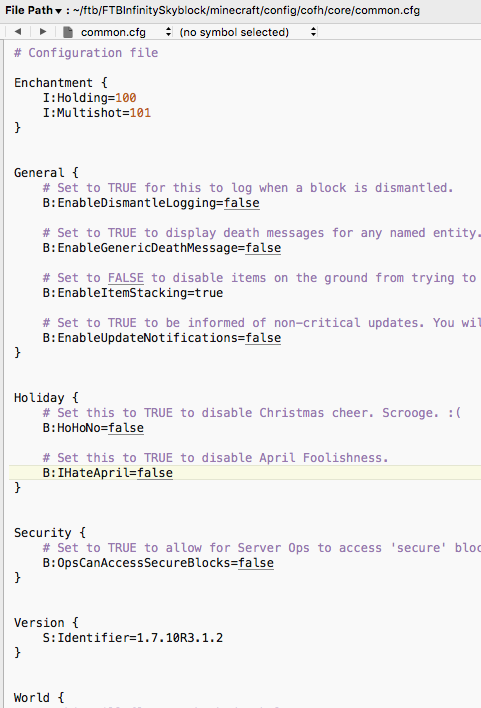Click true after EnableItemStacking

point(209,293)
